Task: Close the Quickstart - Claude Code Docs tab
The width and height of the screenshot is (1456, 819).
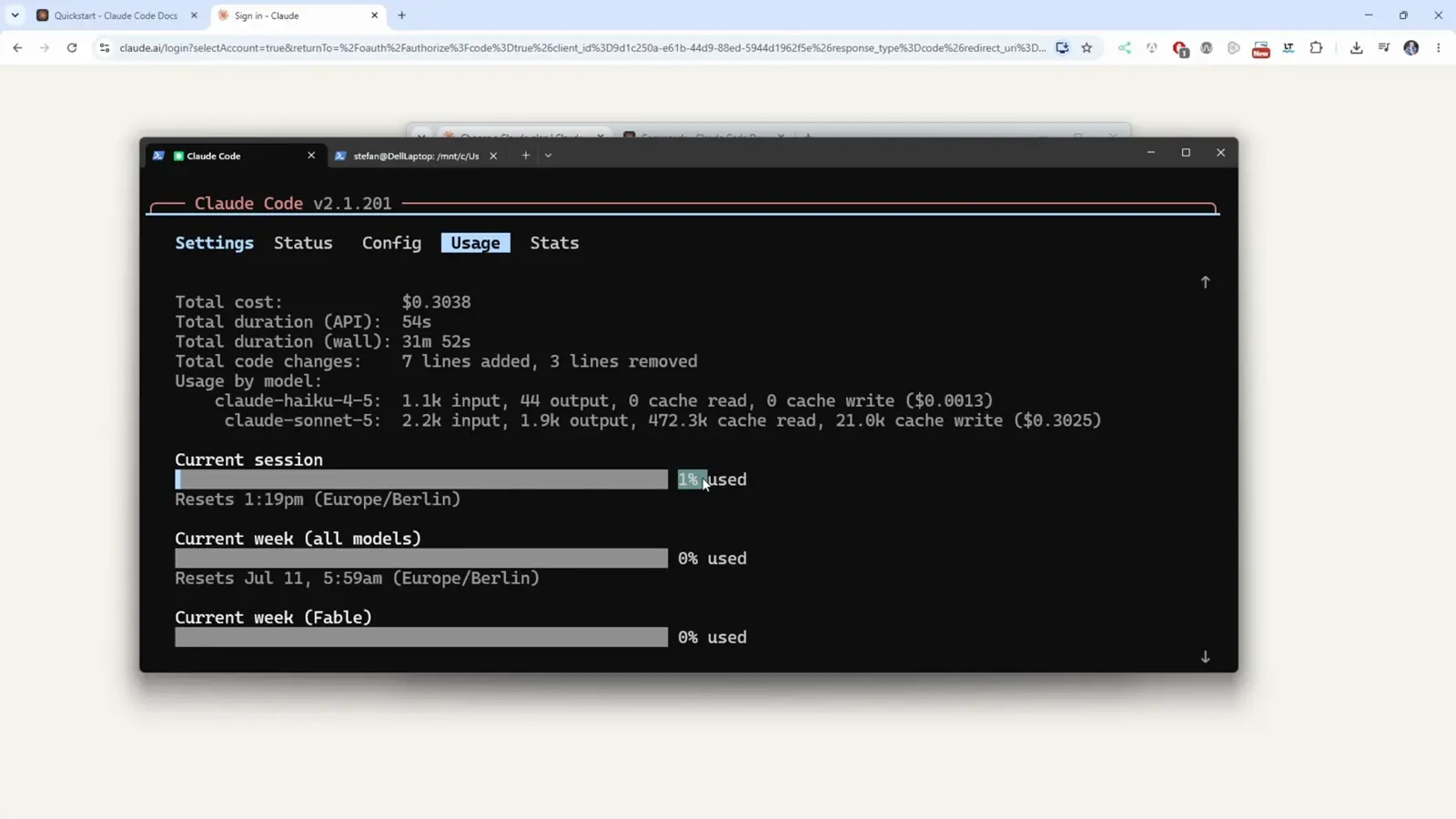Action: click(194, 15)
